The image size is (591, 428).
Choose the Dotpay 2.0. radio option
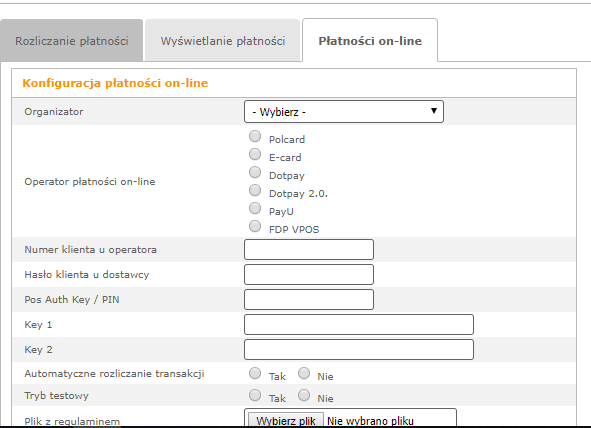point(255,190)
